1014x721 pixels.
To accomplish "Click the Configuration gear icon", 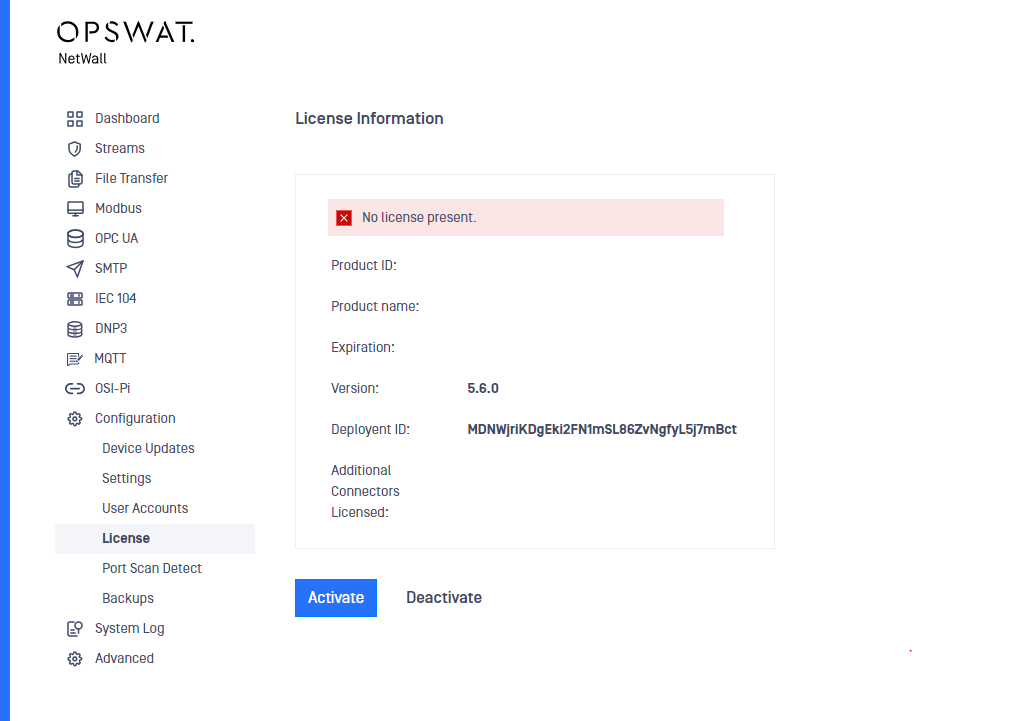I will pyautogui.click(x=75, y=419).
